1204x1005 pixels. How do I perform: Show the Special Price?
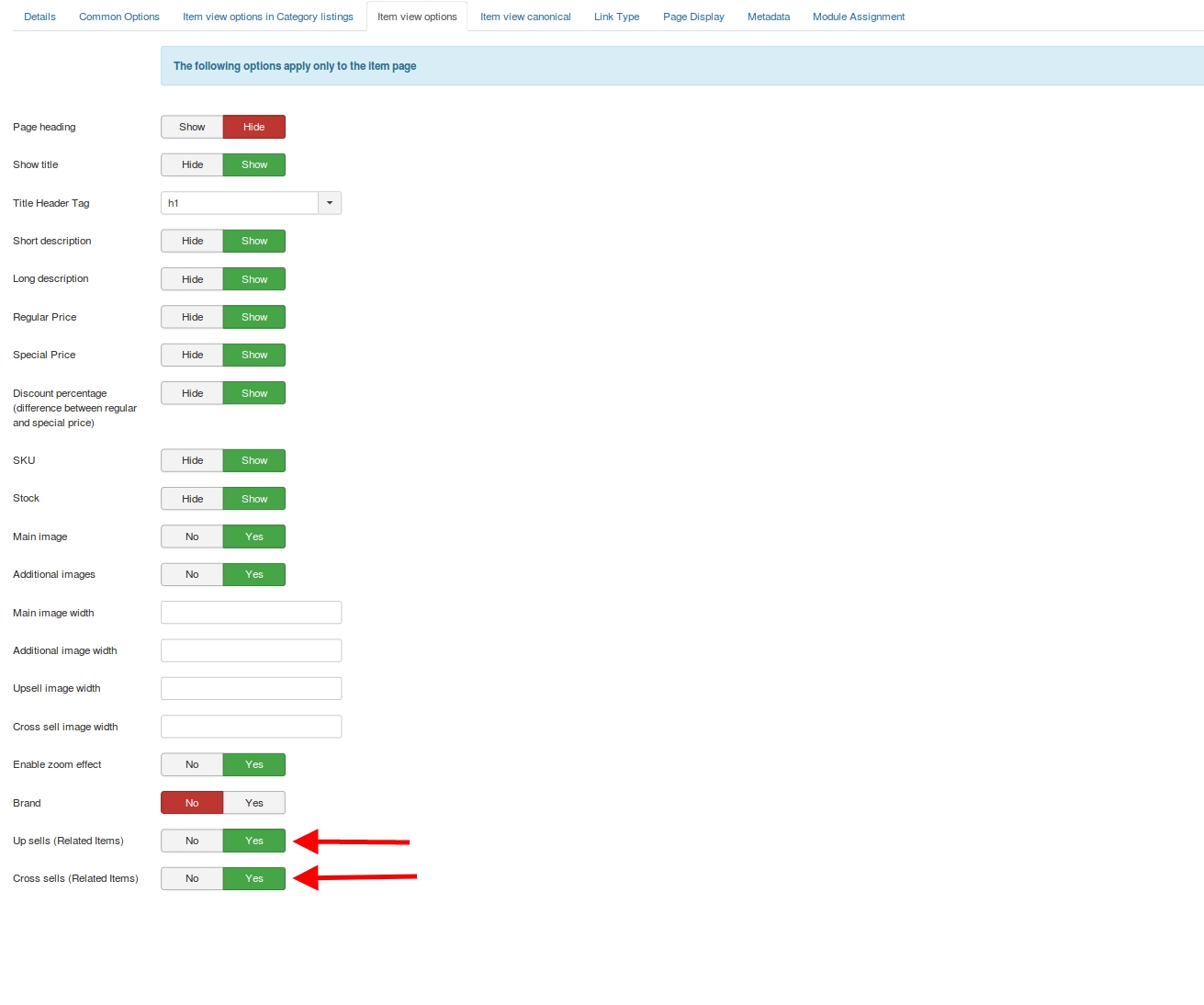(254, 355)
